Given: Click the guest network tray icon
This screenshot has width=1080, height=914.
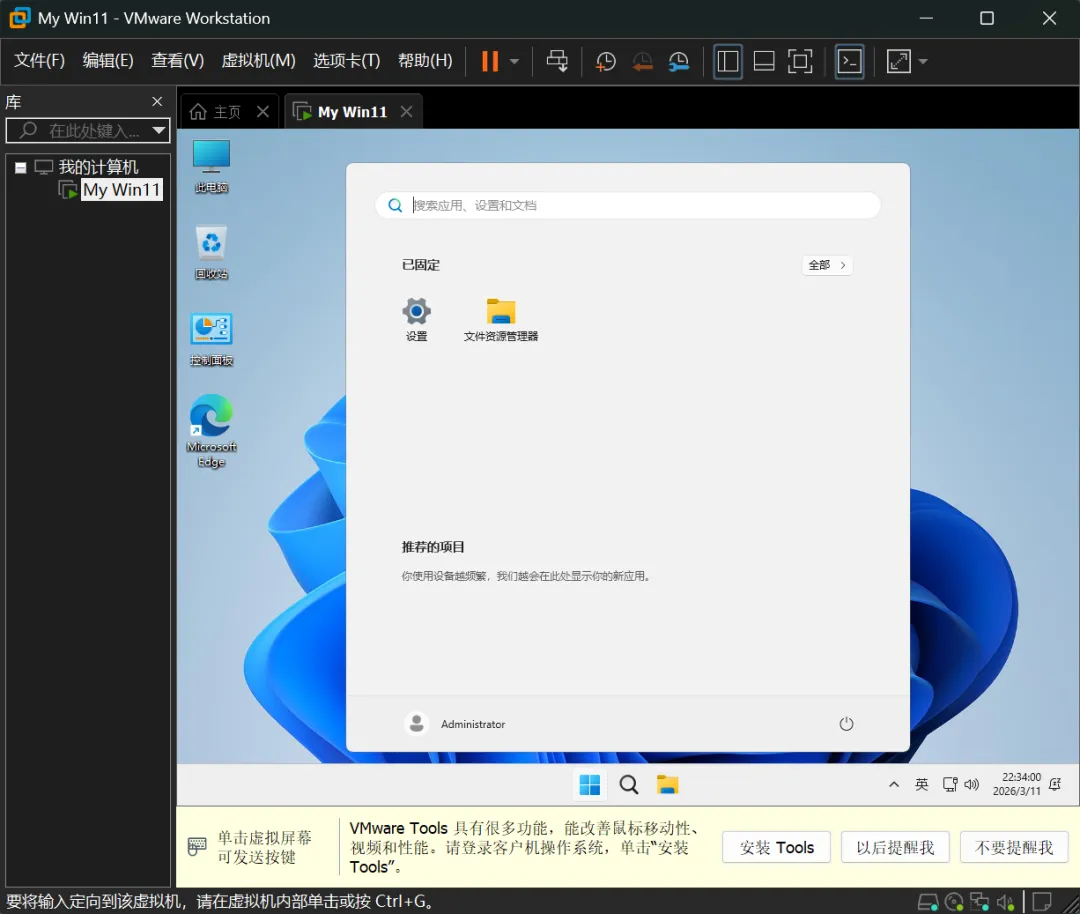Looking at the screenshot, I should tap(950, 785).
